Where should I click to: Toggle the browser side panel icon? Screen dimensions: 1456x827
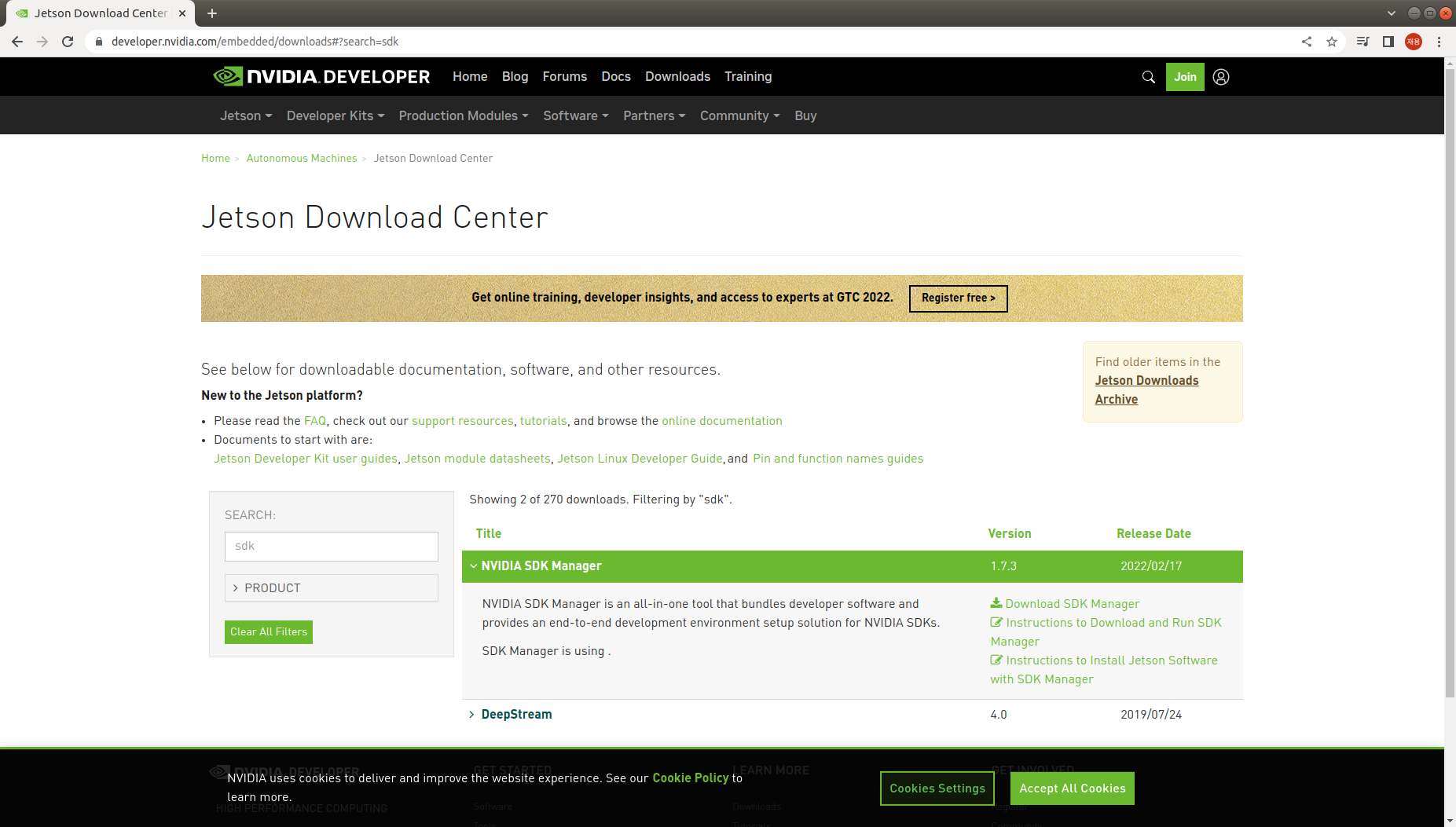(1388, 42)
